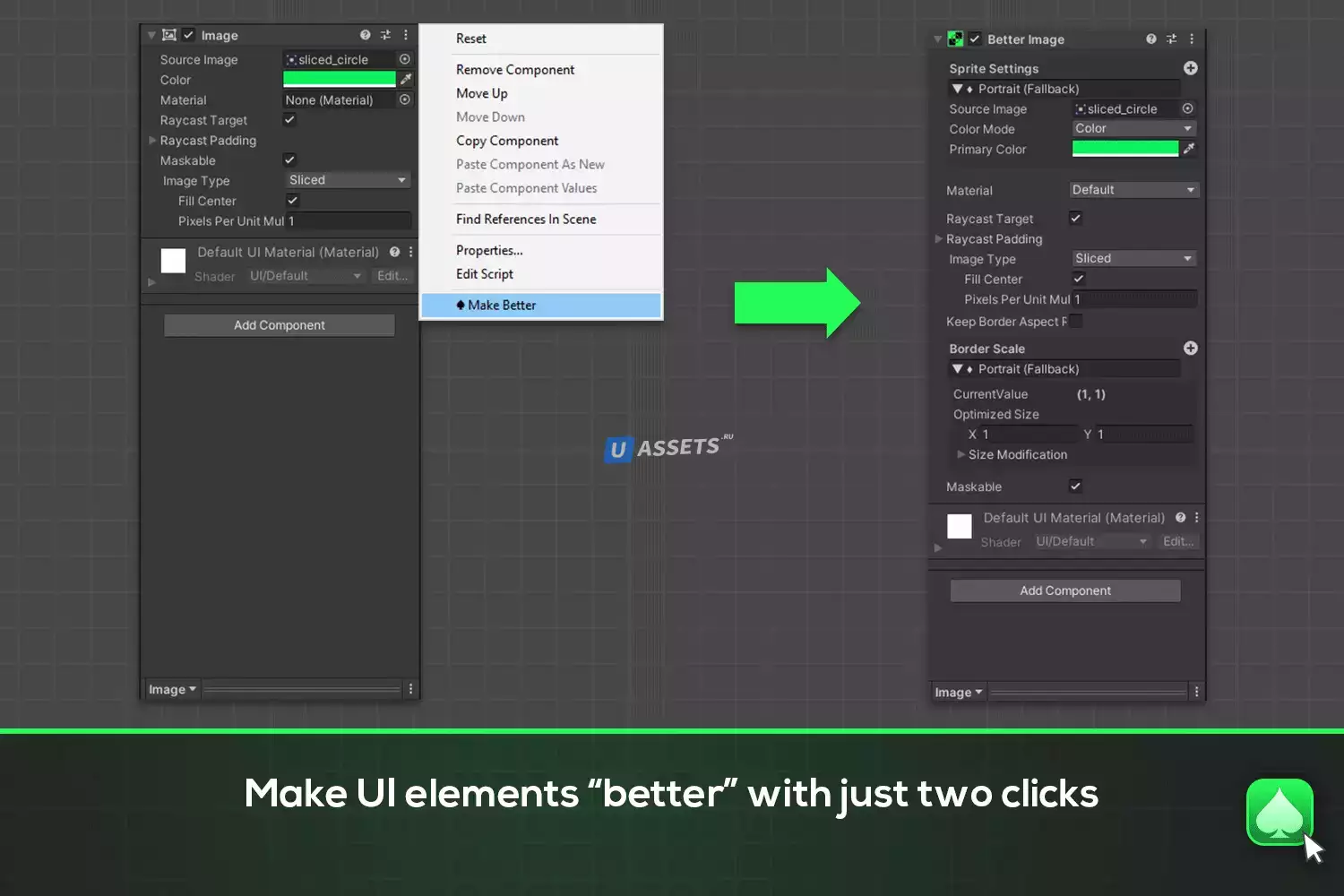Viewport: 1344px width, 896px height.
Task: Pick a sprite via the left panel's Source Image selector
Action: click(x=405, y=59)
